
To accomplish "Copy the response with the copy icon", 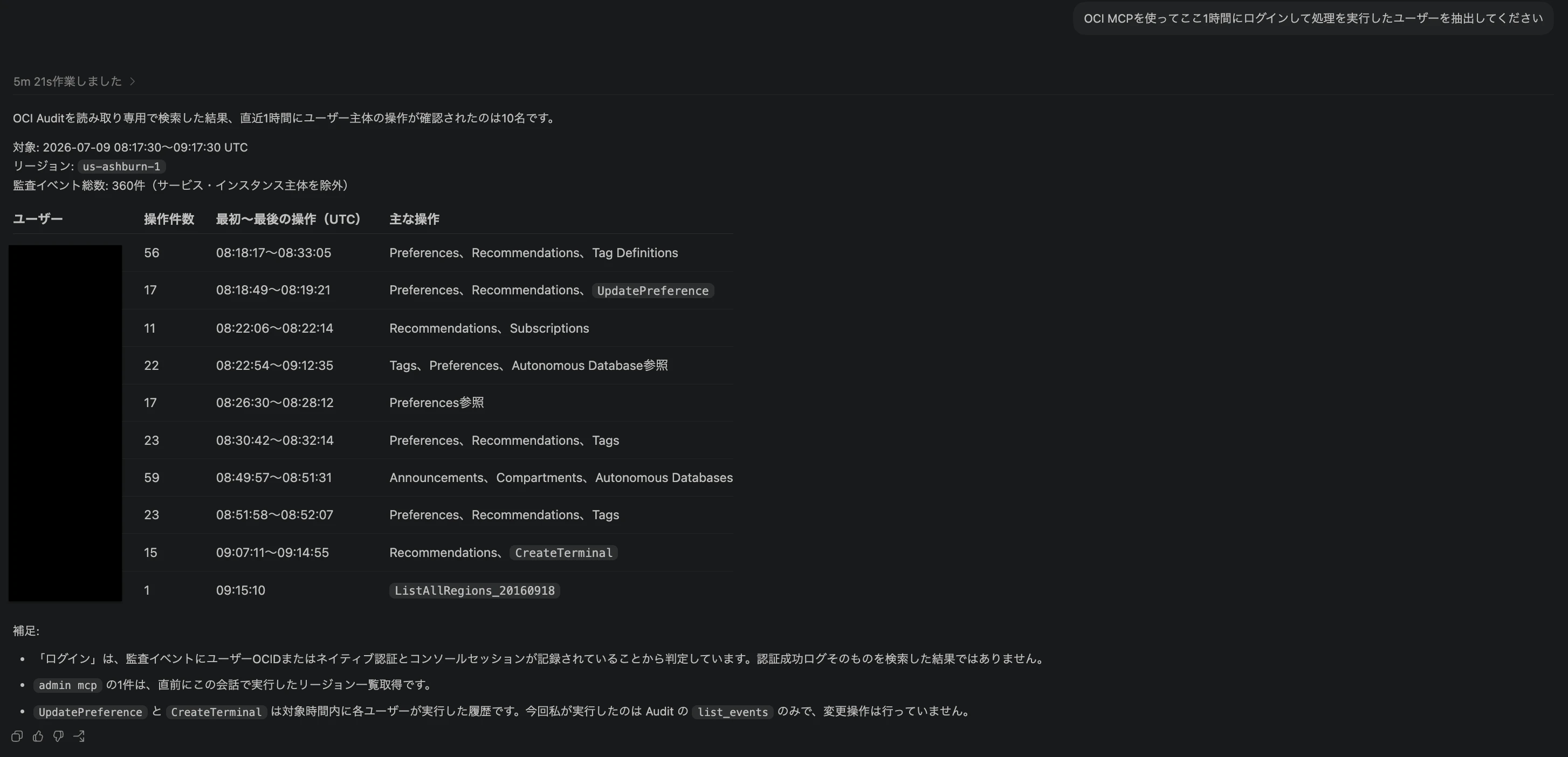I will pos(17,737).
